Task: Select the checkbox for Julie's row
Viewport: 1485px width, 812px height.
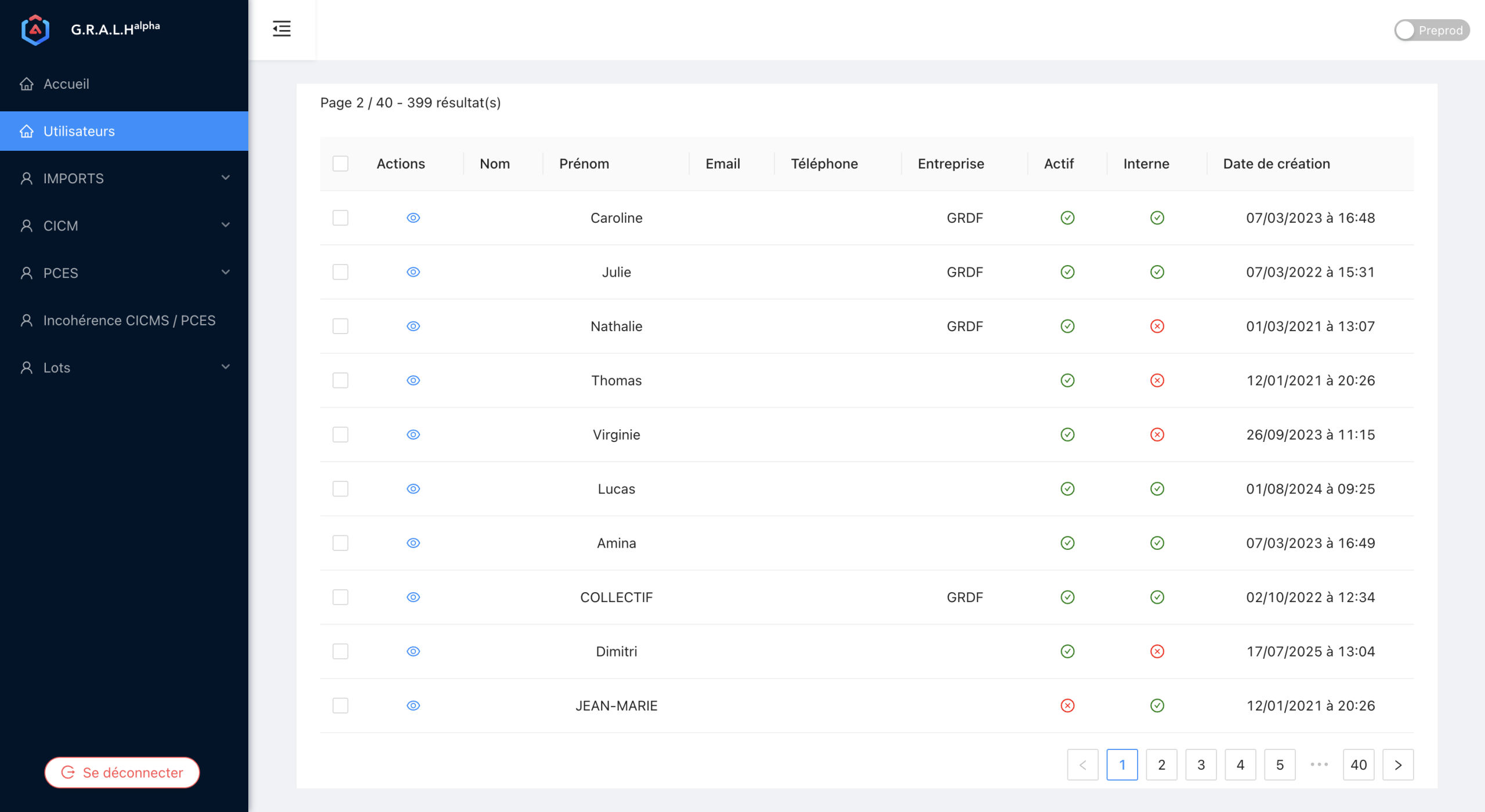Action: click(x=341, y=272)
